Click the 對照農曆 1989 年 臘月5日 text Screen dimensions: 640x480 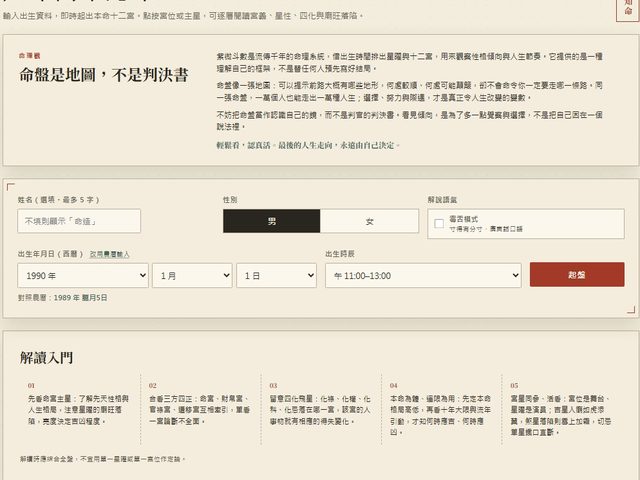62,298
